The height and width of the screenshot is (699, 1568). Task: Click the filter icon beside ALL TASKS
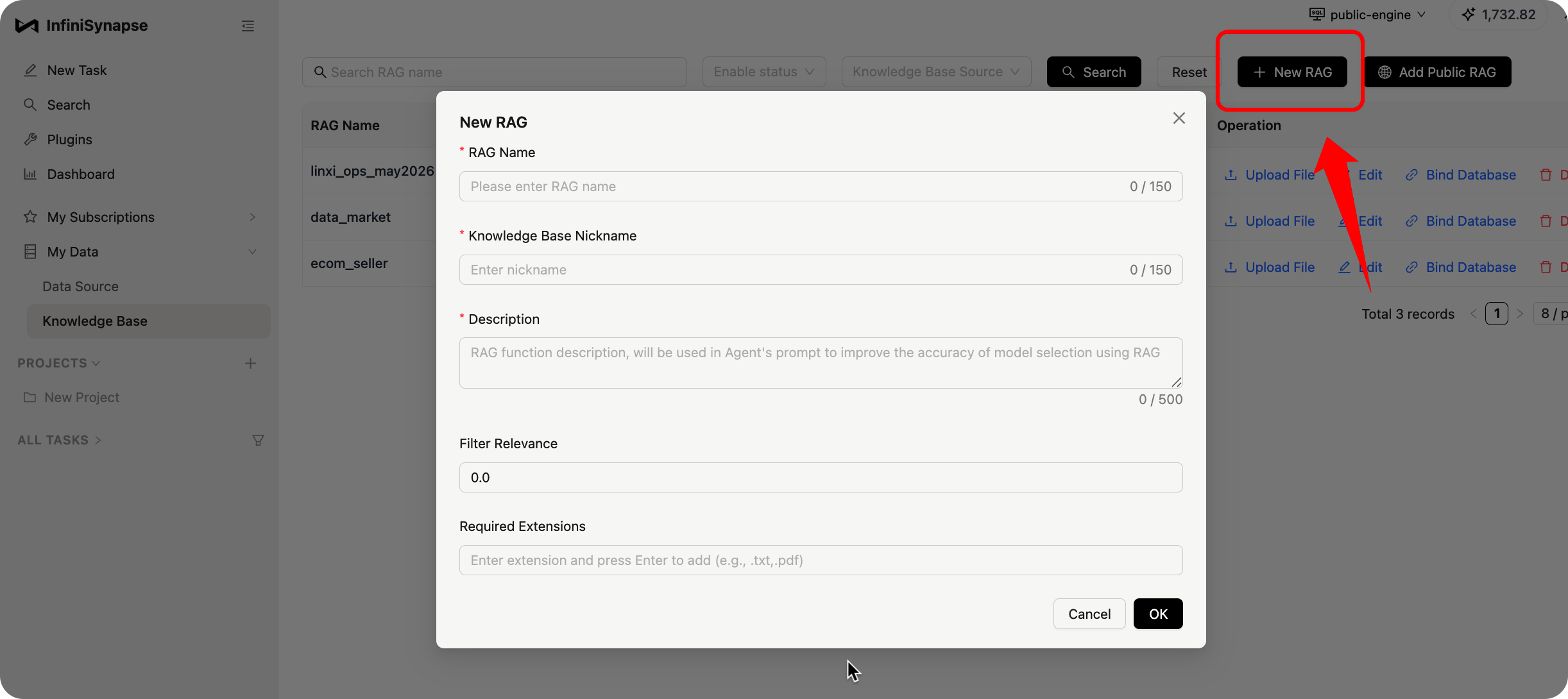[x=258, y=440]
